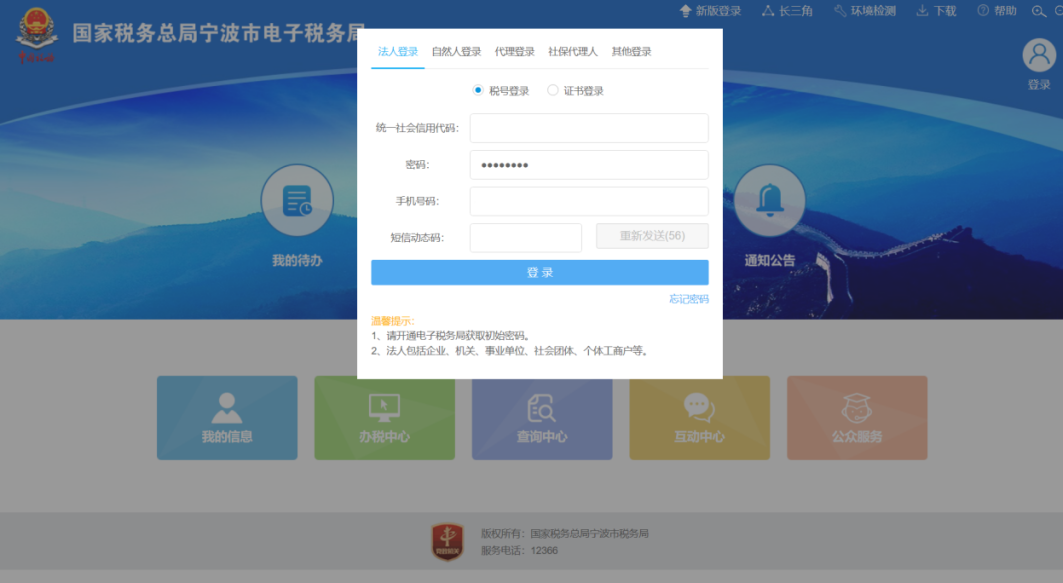
Task: Focus the 手机号码 input field
Action: click(x=589, y=201)
